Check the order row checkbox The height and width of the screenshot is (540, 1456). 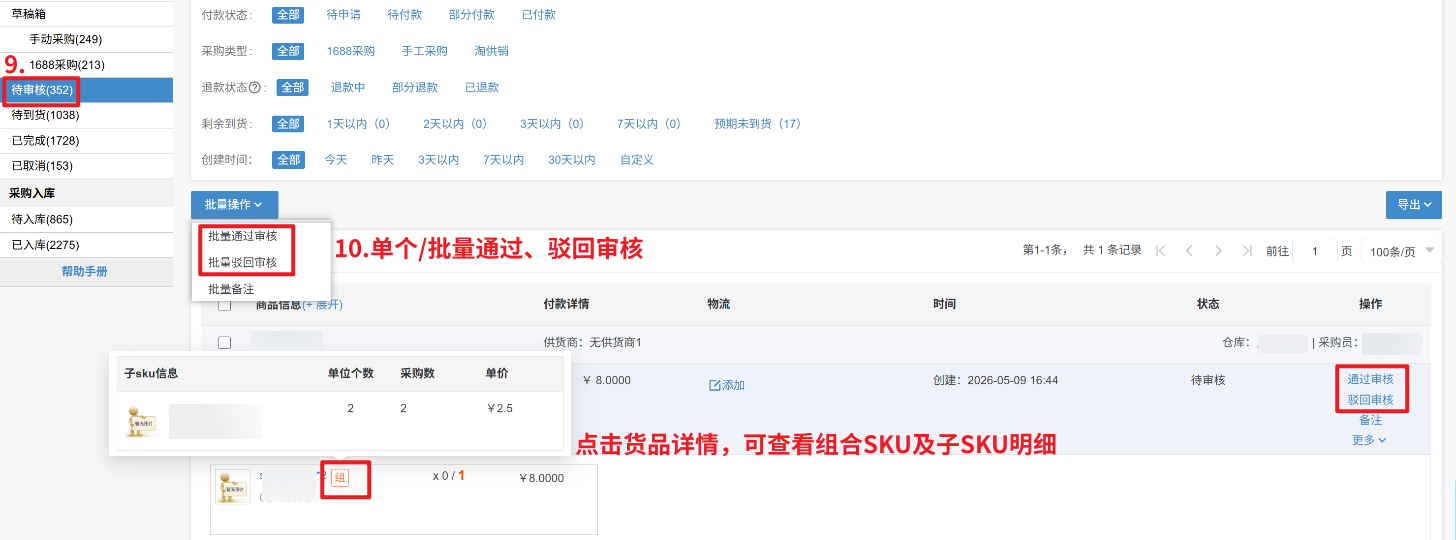(x=224, y=342)
